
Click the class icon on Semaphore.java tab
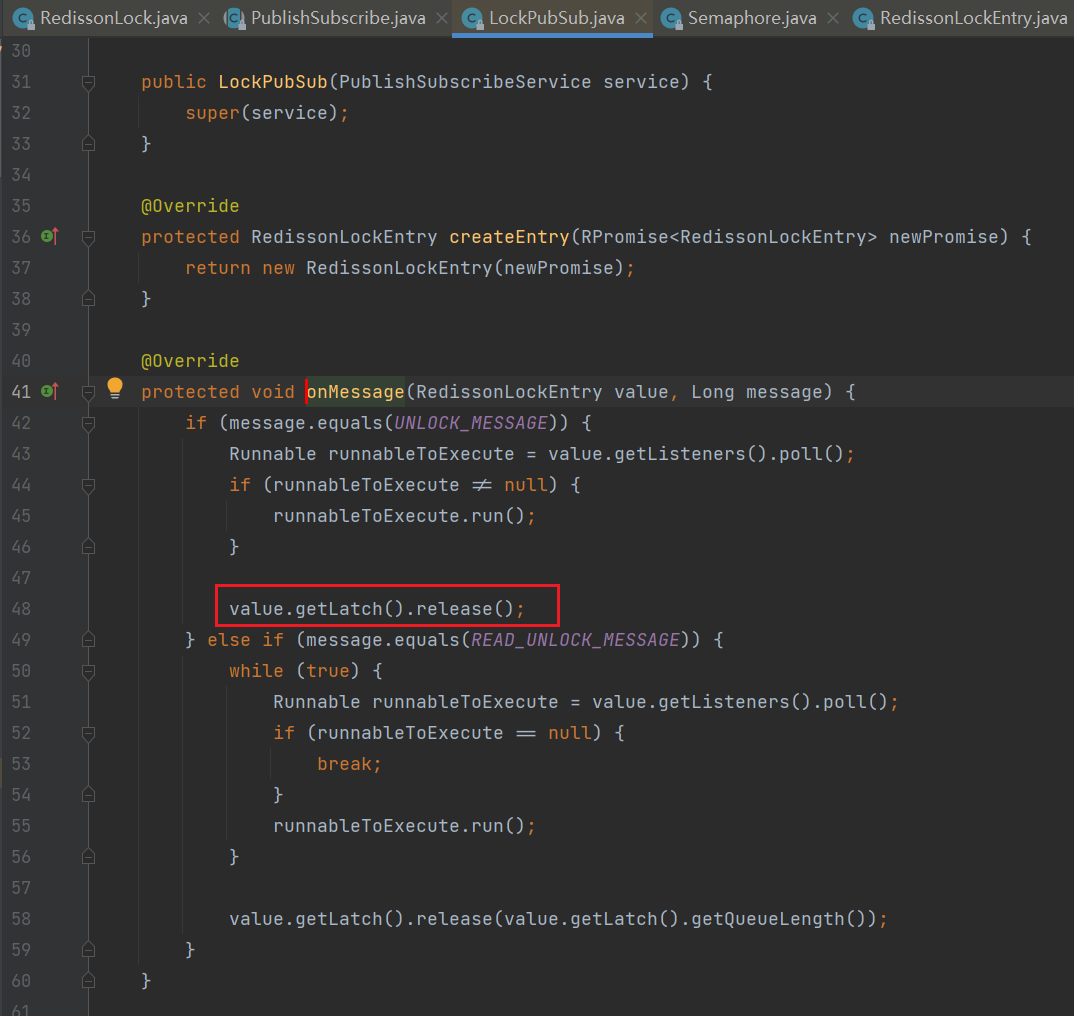coord(672,18)
